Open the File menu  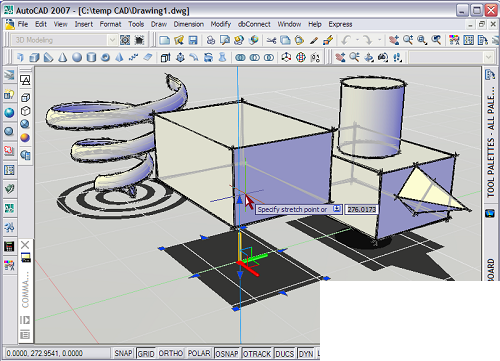pyautogui.click(x=23, y=24)
